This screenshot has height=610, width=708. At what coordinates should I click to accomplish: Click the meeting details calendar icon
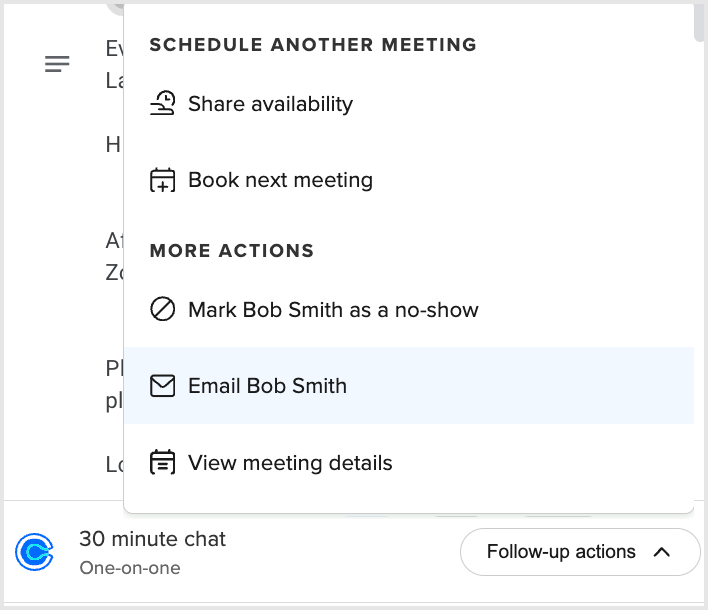coord(162,463)
